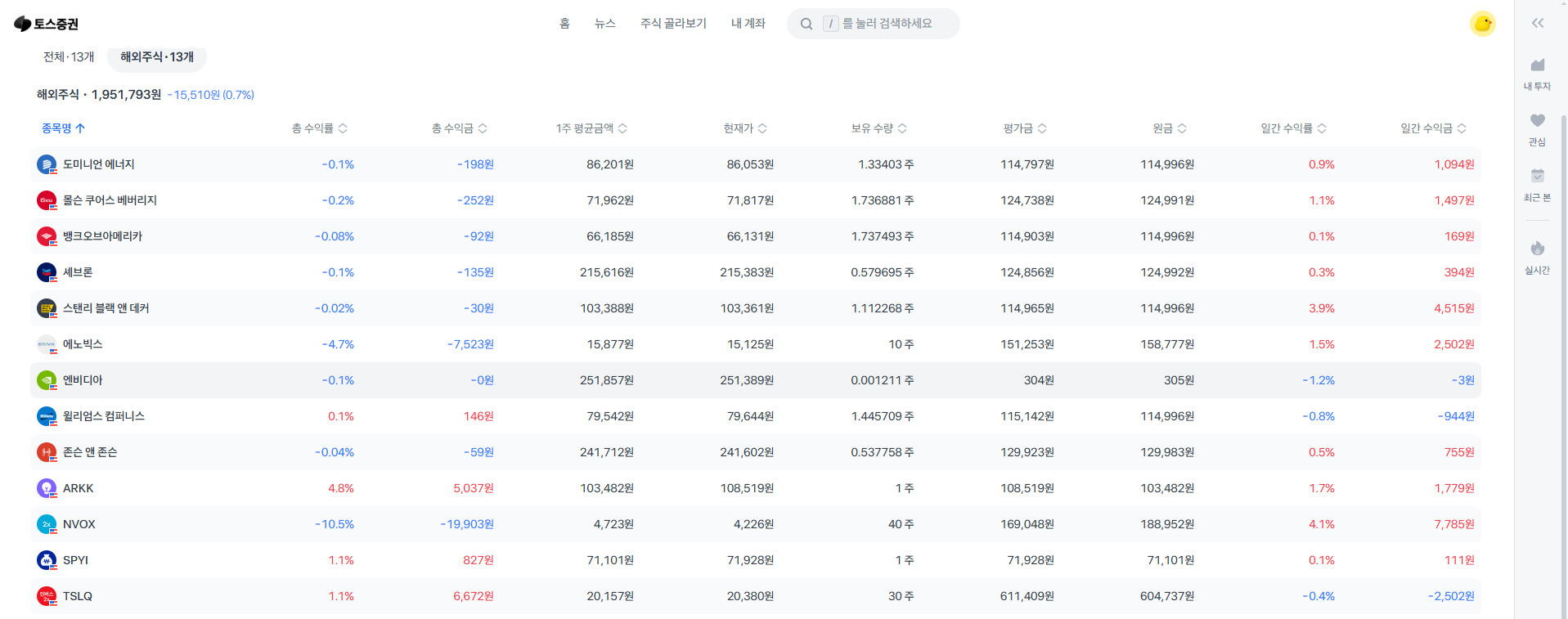Switch to 전체·13개 tab
Viewport: 1568px width, 619px height.
coord(69,57)
